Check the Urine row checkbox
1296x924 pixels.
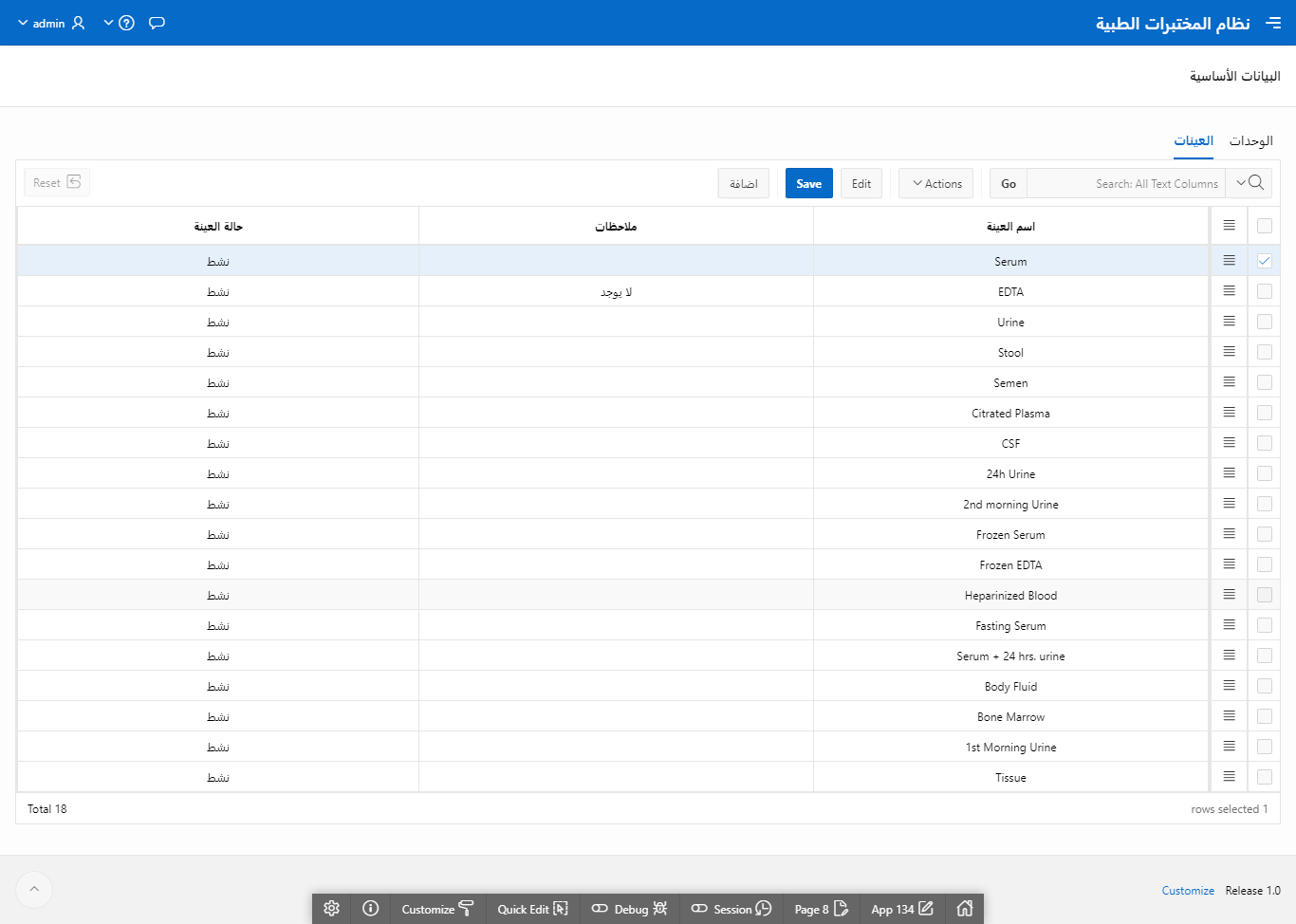[1264, 322]
